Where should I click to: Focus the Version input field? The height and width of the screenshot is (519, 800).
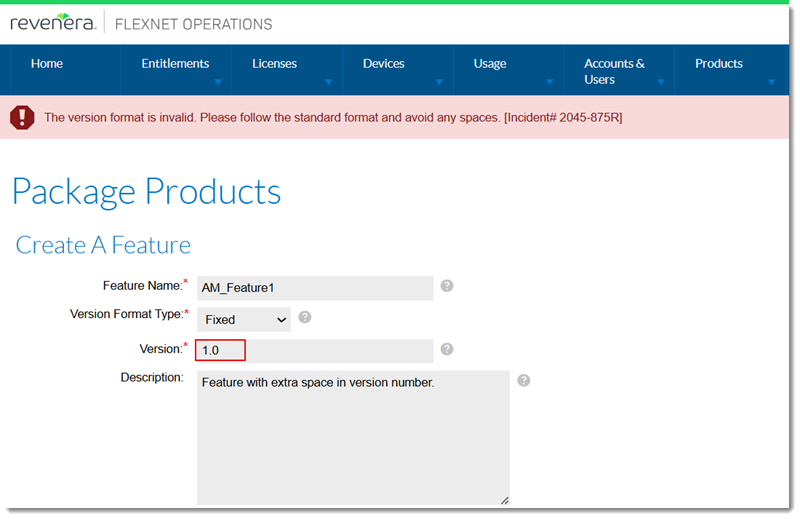coord(315,351)
